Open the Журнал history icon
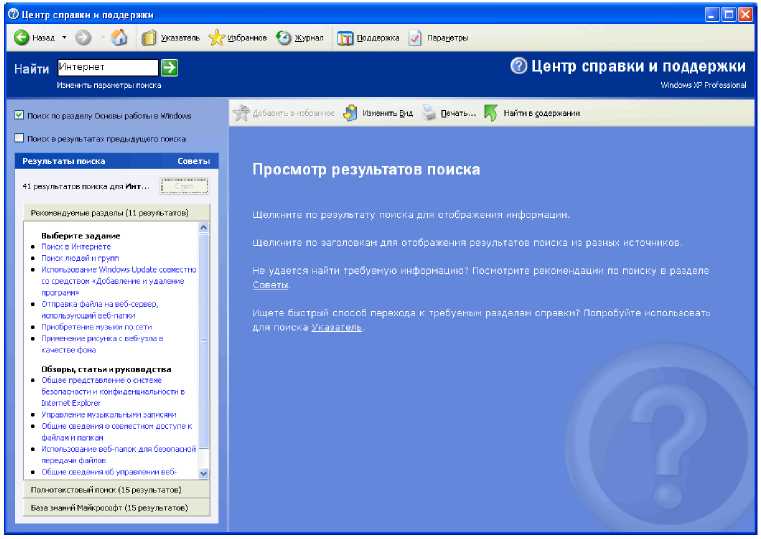 (x=283, y=37)
